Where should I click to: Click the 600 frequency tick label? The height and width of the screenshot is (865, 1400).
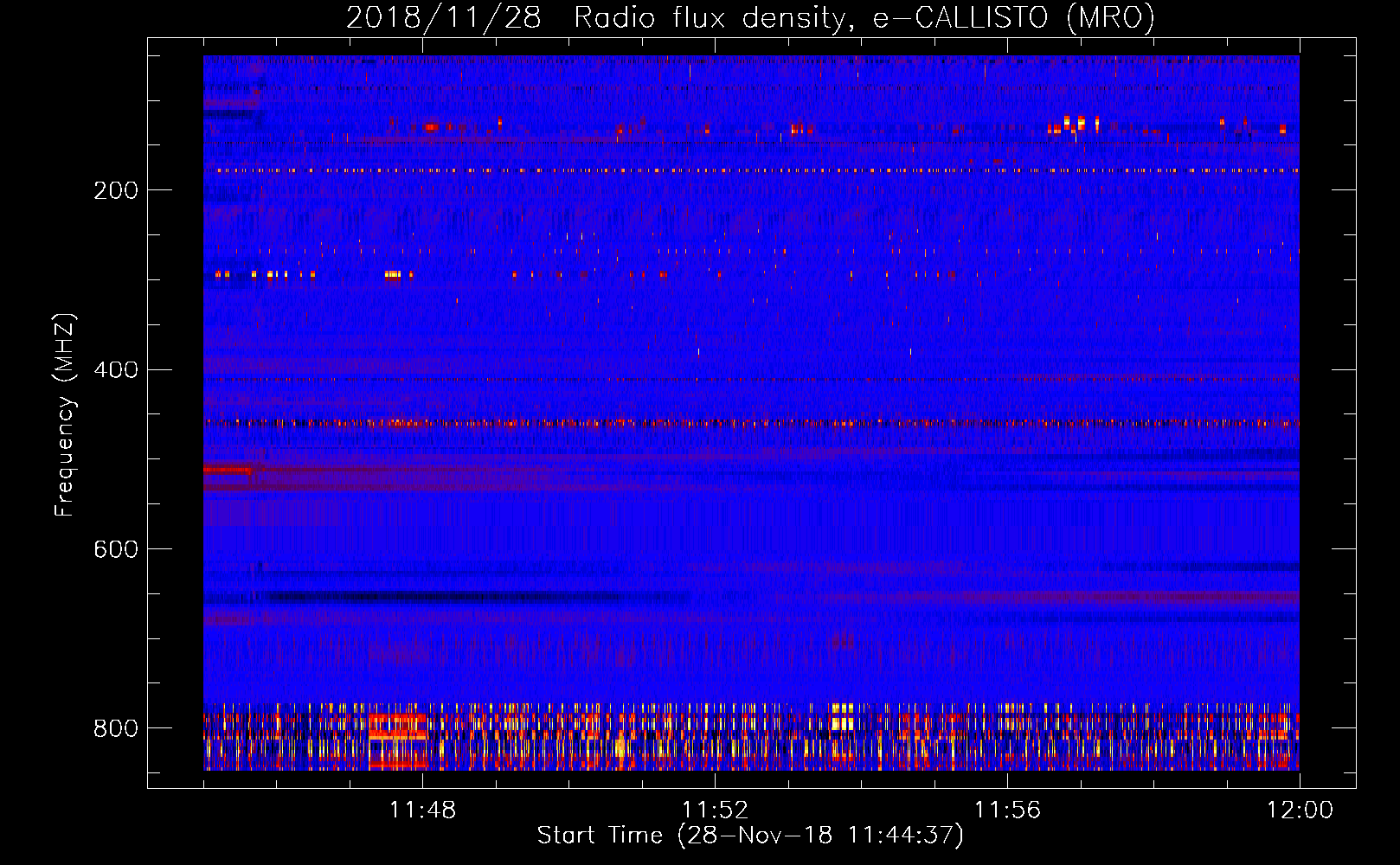[116, 549]
